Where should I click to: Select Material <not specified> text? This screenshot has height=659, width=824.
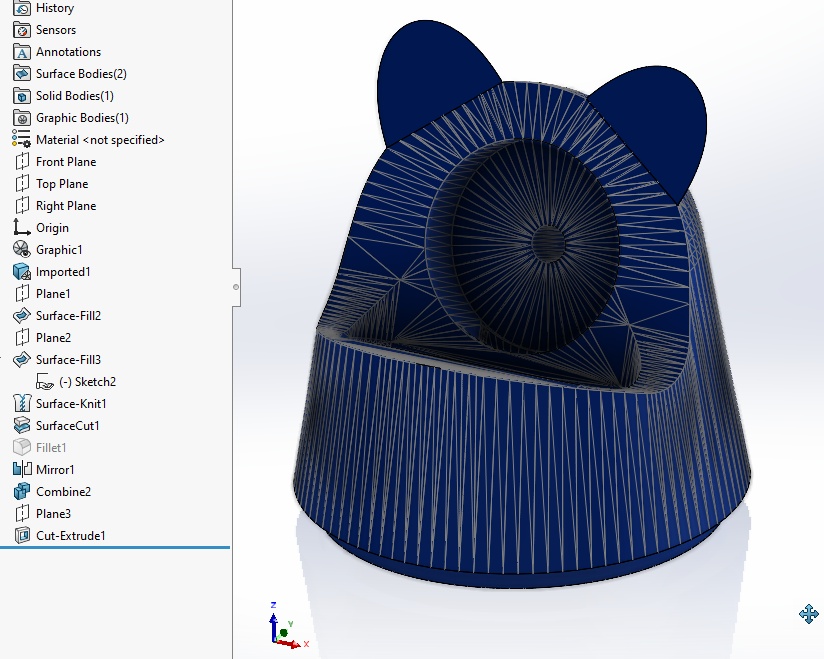100,140
